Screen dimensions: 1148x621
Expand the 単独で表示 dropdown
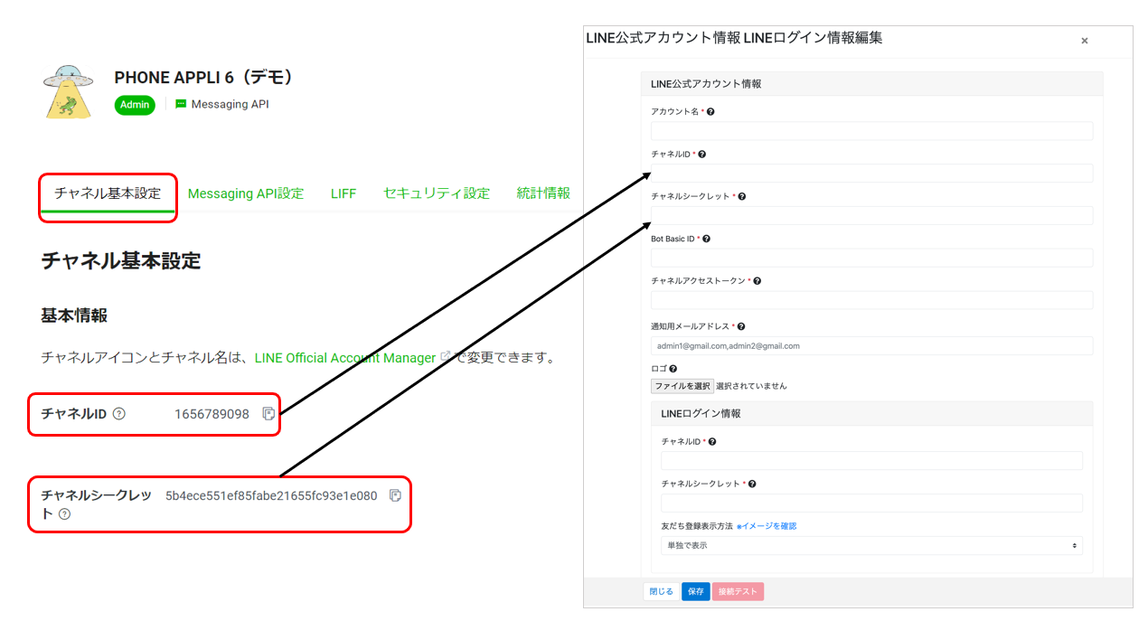[x=871, y=546]
